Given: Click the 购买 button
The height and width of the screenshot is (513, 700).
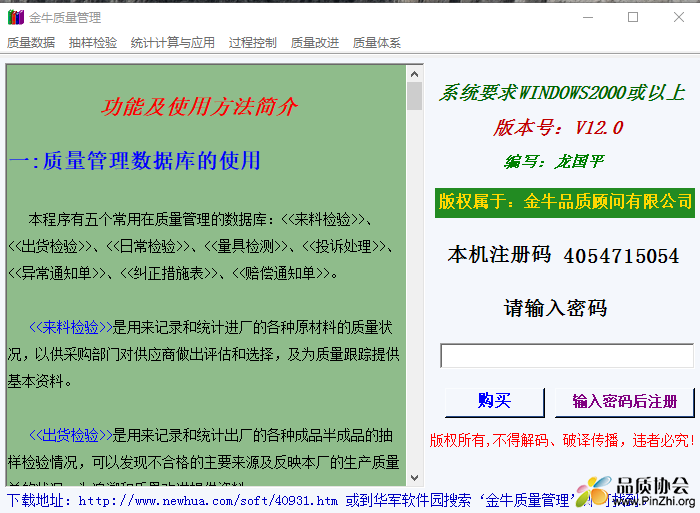Looking at the screenshot, I should 495,402.
